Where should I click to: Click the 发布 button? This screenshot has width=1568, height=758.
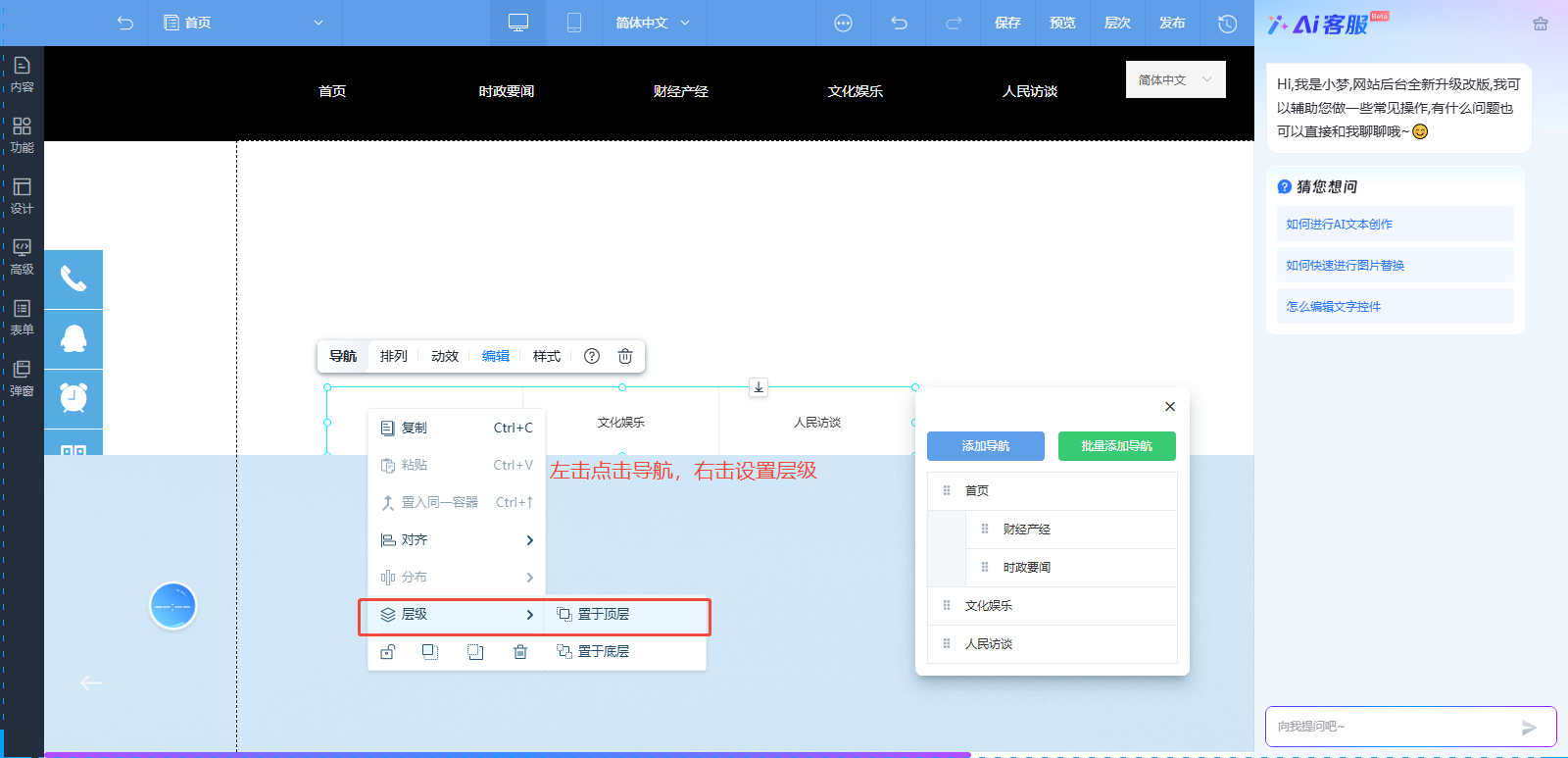1172,23
